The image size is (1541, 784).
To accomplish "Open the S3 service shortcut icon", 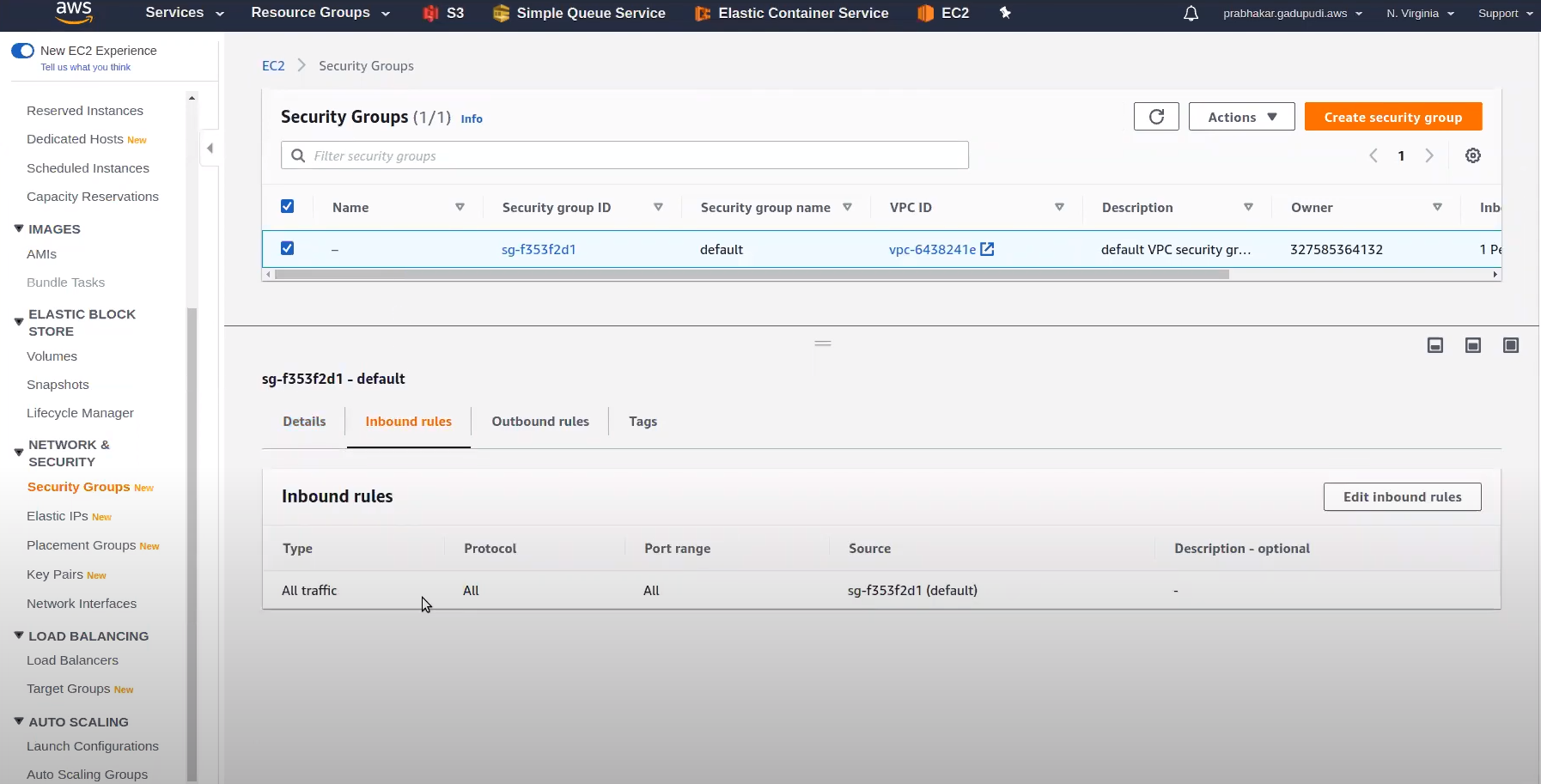I will click(x=430, y=13).
